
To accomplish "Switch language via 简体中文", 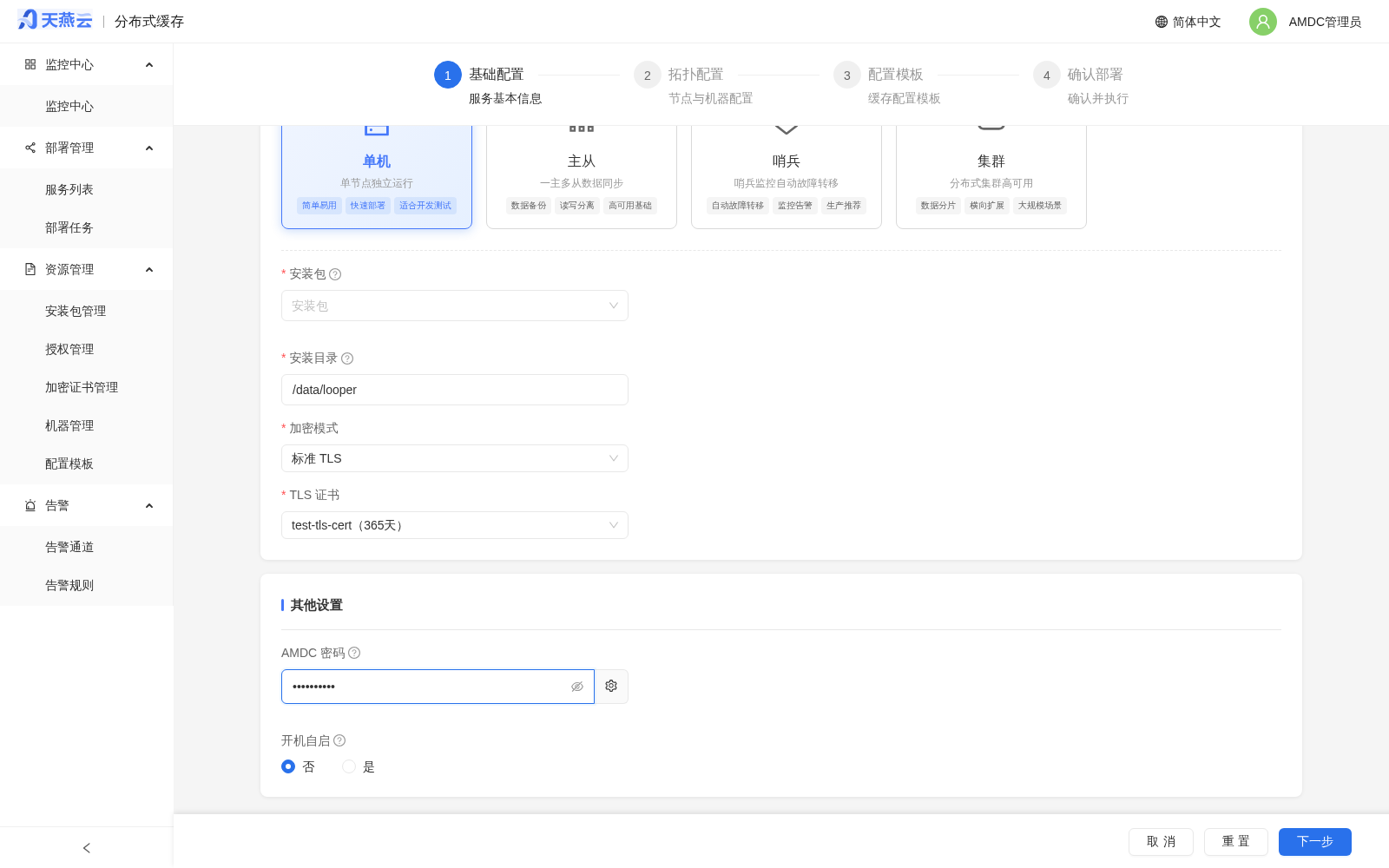I will click(x=1196, y=22).
